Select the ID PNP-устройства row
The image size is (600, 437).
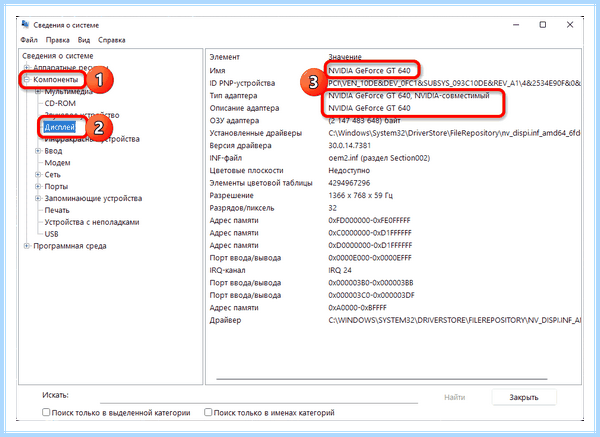[393, 83]
